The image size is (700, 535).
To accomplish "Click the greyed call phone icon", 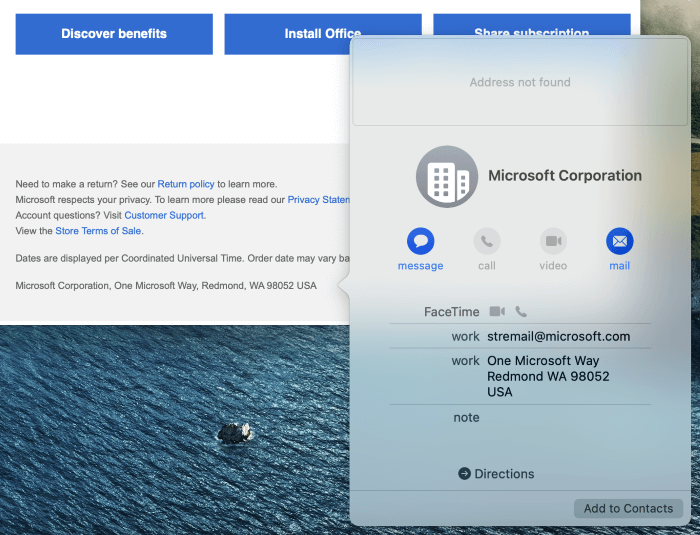I will [487, 241].
